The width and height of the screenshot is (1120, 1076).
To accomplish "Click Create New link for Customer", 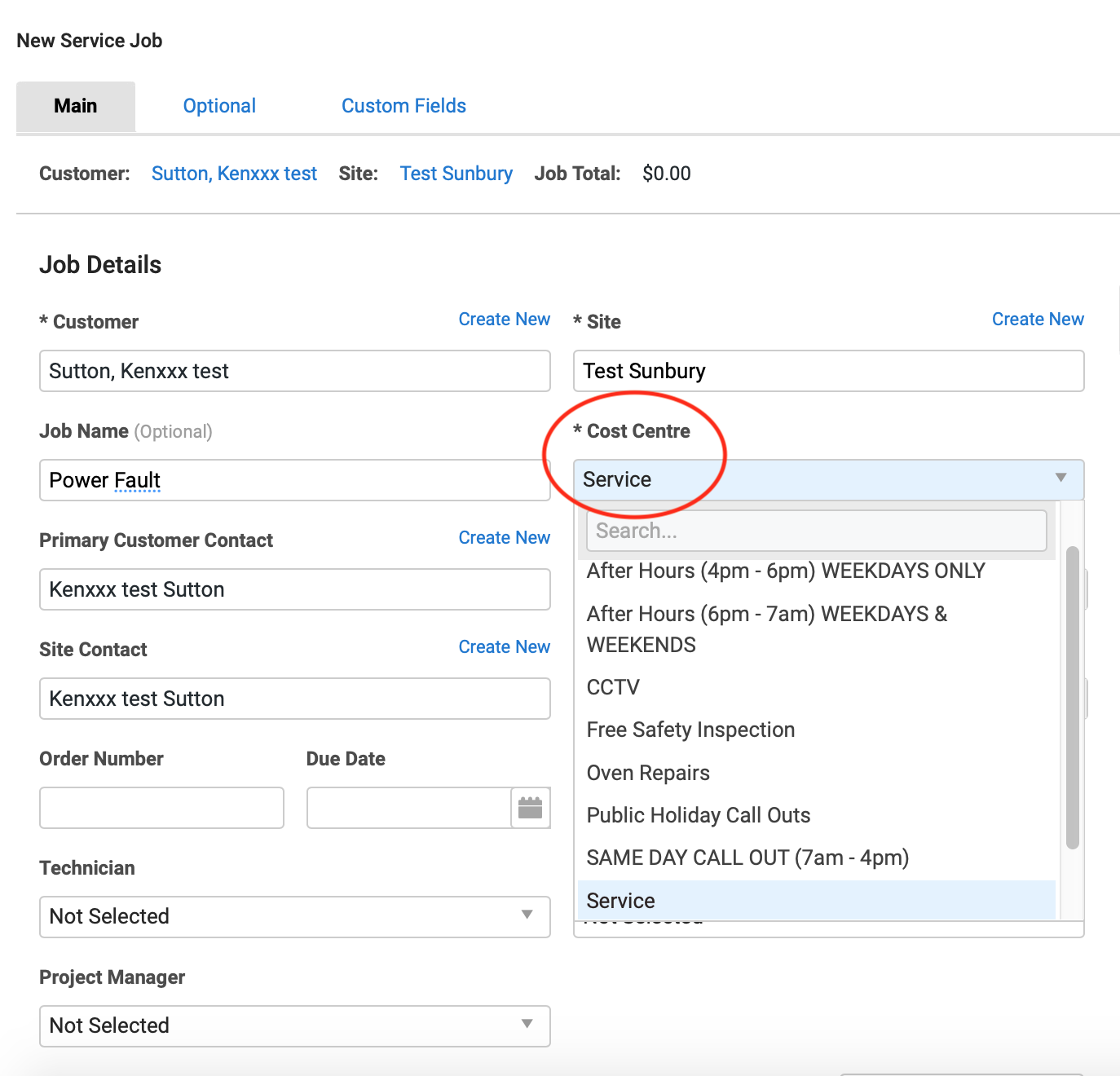I will 504,320.
